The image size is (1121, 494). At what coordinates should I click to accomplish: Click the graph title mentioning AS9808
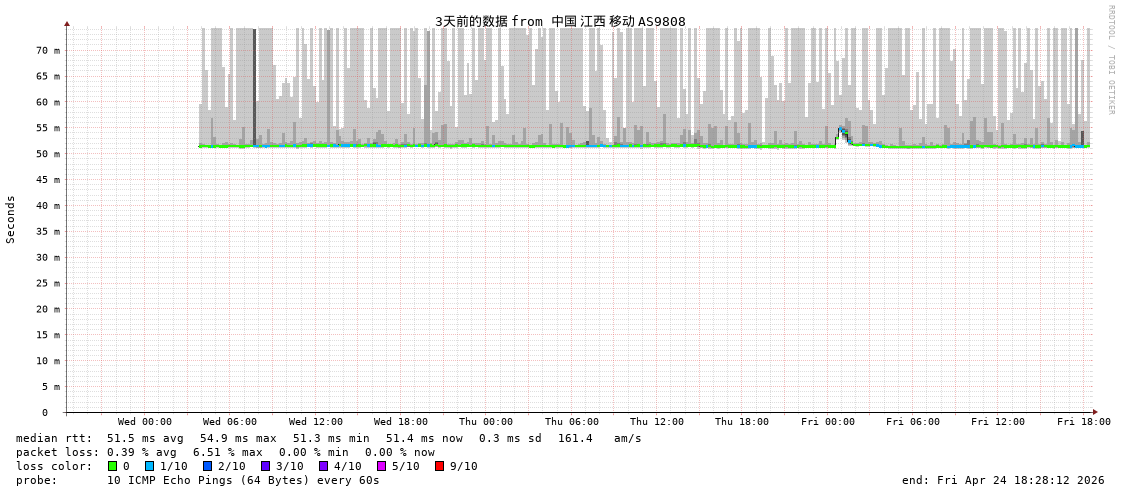pos(560,21)
